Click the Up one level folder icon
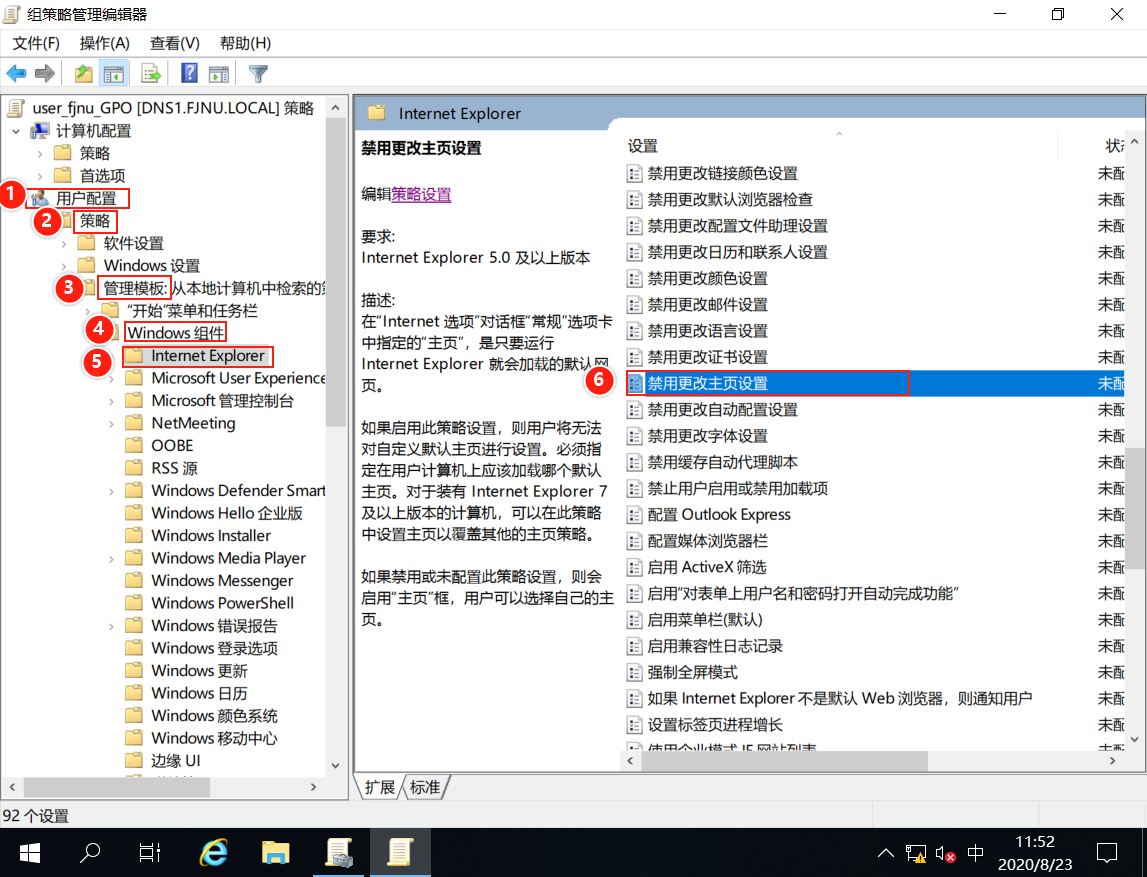Viewport: 1147px width, 877px height. tap(83, 73)
